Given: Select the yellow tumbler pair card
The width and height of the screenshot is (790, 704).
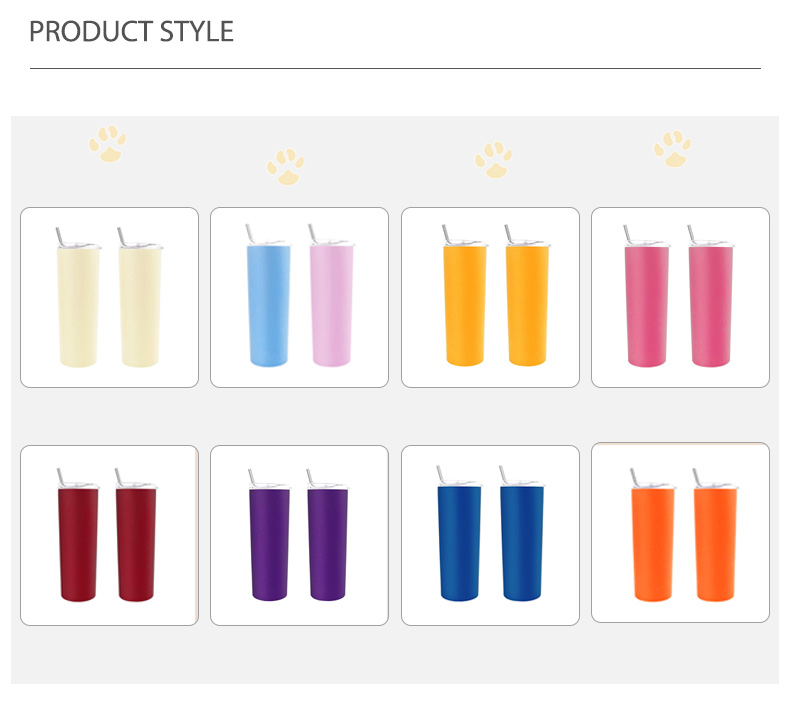Looking at the screenshot, I should [x=490, y=297].
